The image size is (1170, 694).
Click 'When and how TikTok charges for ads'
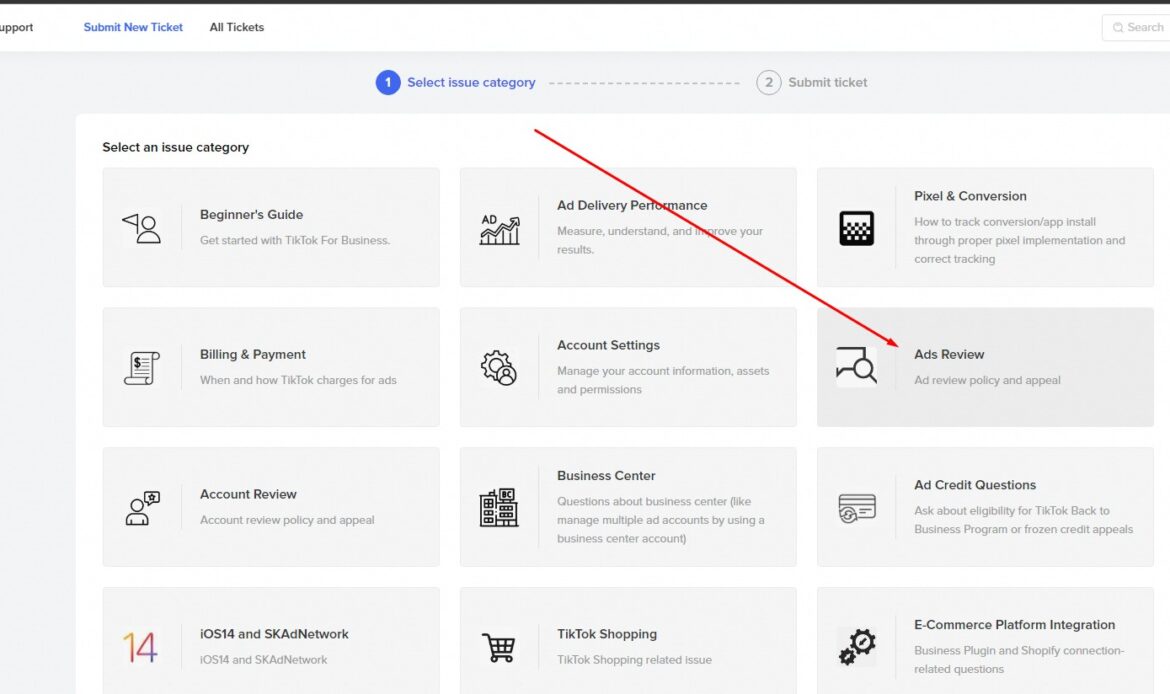(298, 380)
